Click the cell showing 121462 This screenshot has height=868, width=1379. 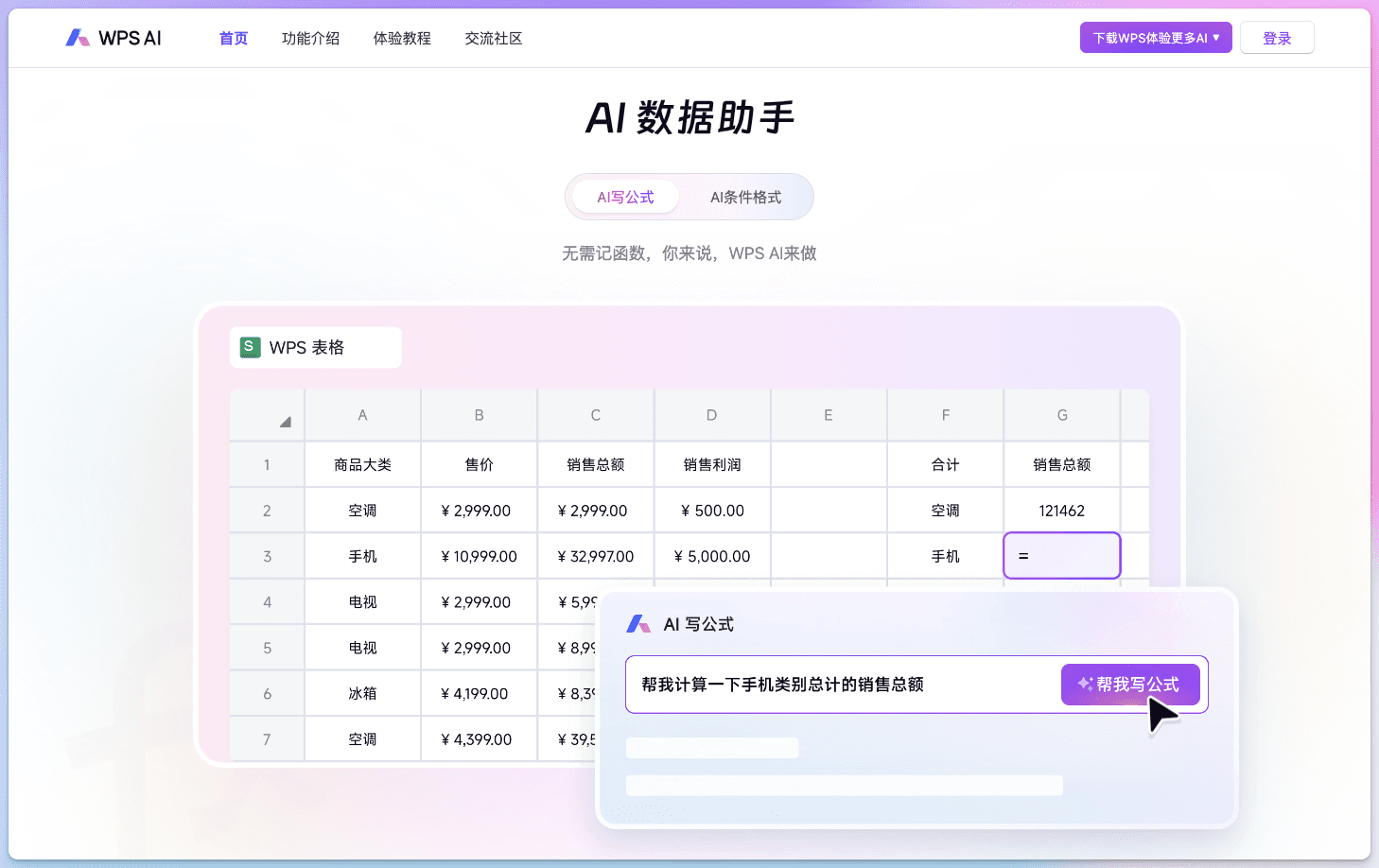1062,511
